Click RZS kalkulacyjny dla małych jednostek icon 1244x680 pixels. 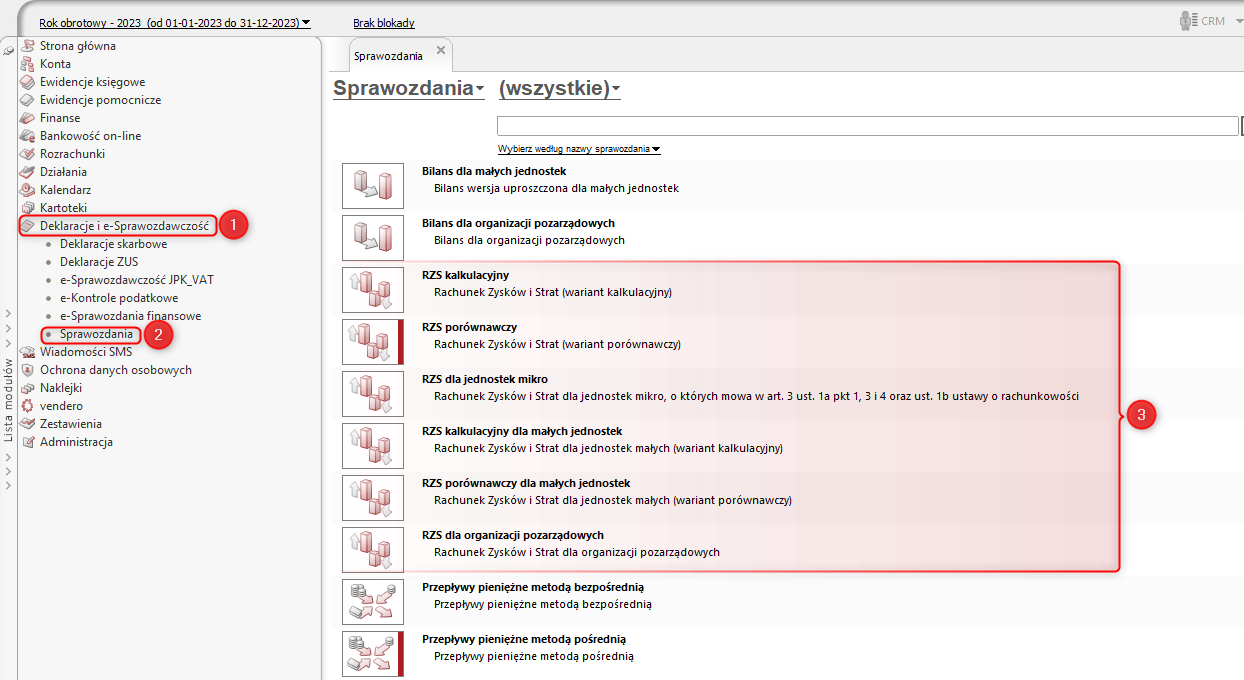pos(373,447)
